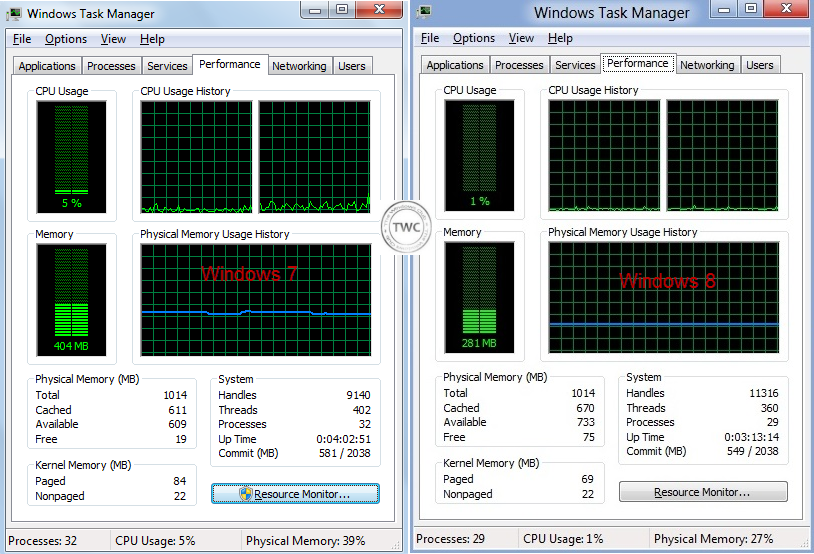Image resolution: width=814 pixels, height=554 pixels.
Task: Click Up Time value 0:03:13:14
Action: [x=751, y=437]
